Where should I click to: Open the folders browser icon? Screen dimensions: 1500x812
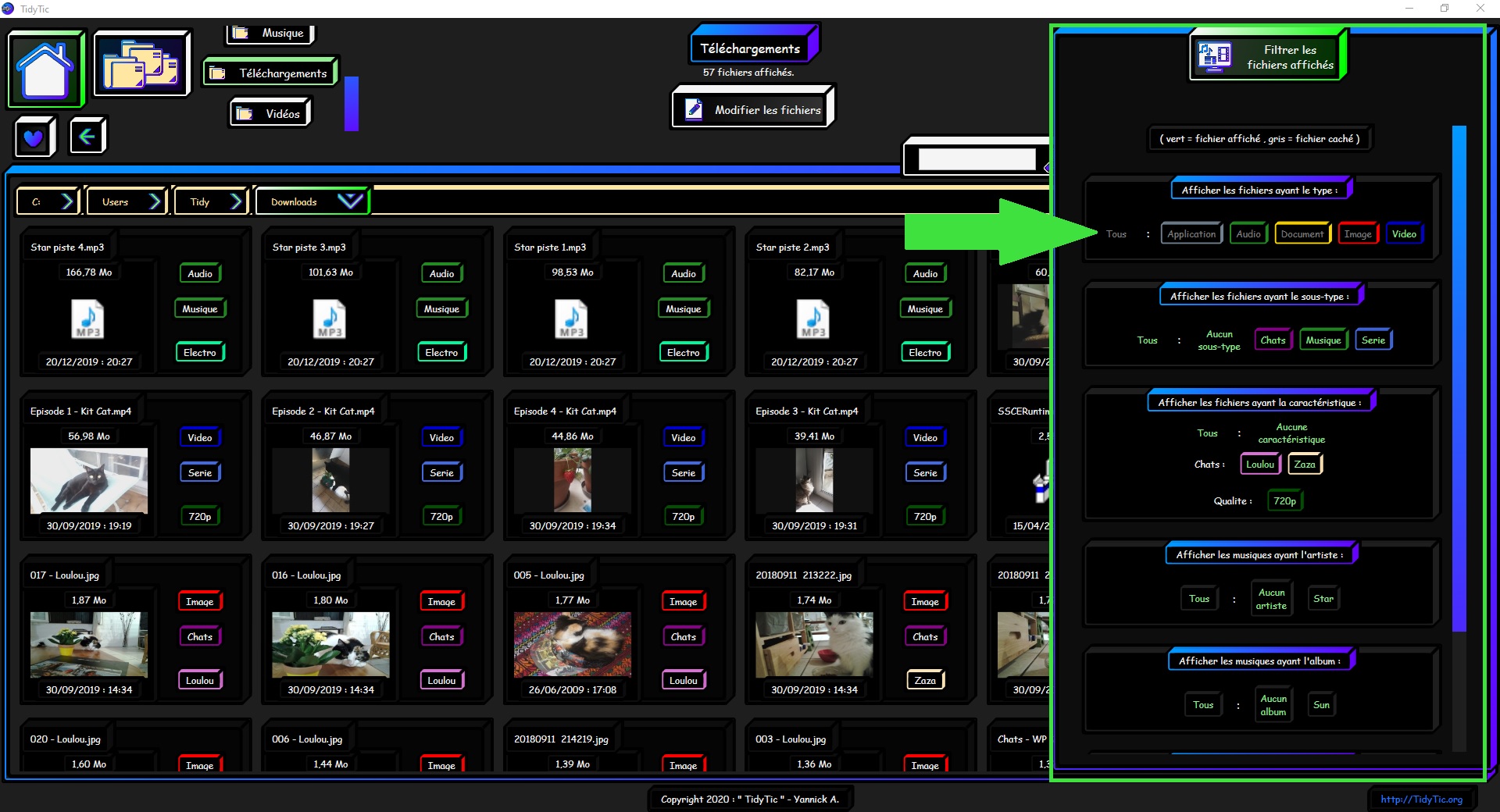click(141, 64)
